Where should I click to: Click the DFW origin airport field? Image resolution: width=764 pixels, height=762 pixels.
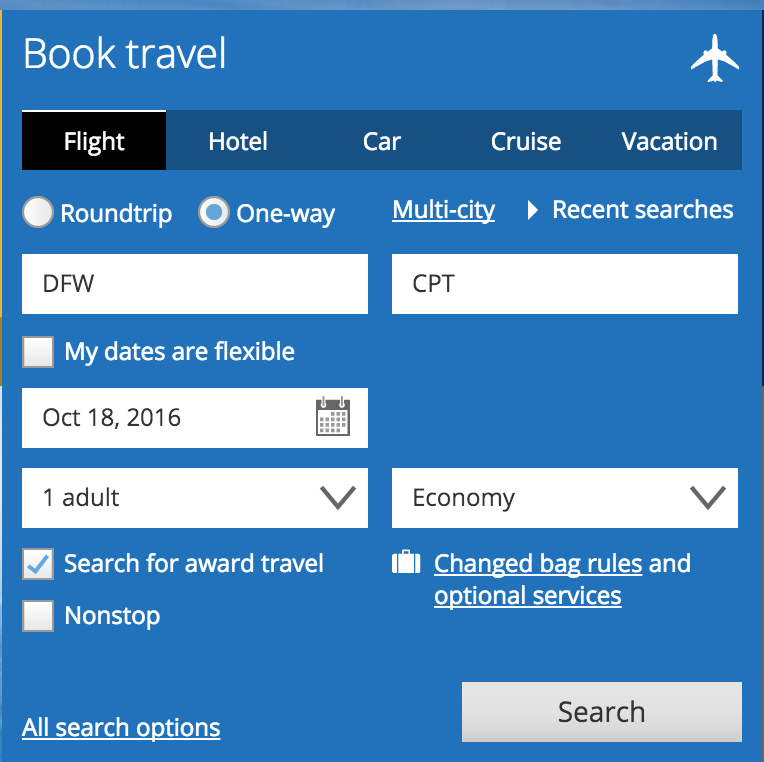(195, 284)
